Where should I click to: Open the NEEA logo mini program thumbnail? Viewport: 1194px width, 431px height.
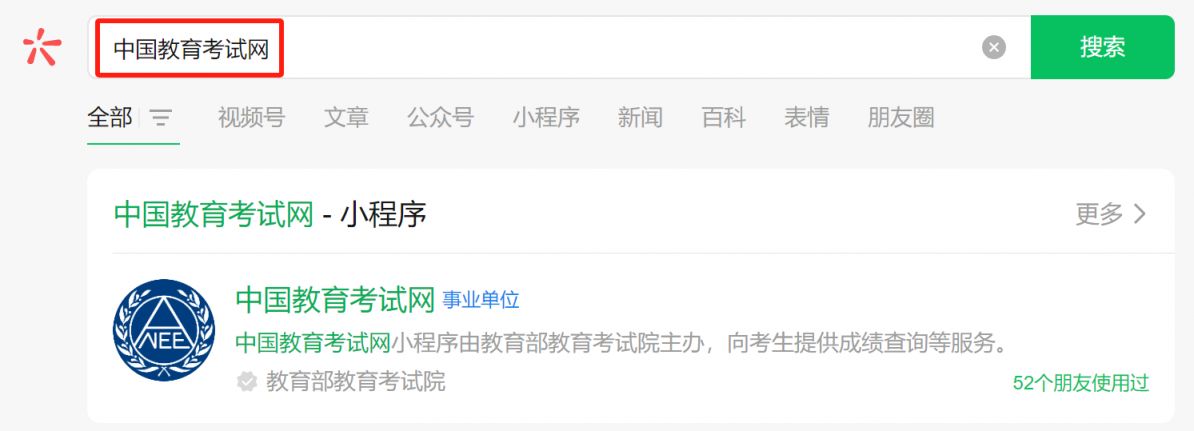tap(164, 330)
